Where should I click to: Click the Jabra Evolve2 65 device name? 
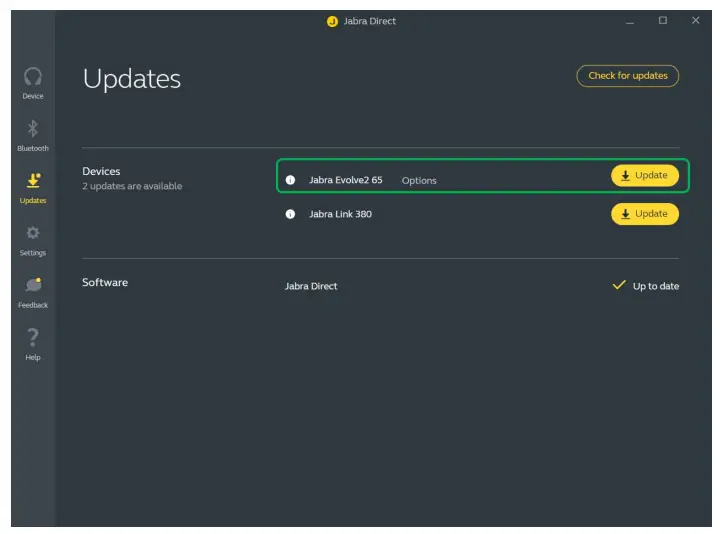[345, 181]
